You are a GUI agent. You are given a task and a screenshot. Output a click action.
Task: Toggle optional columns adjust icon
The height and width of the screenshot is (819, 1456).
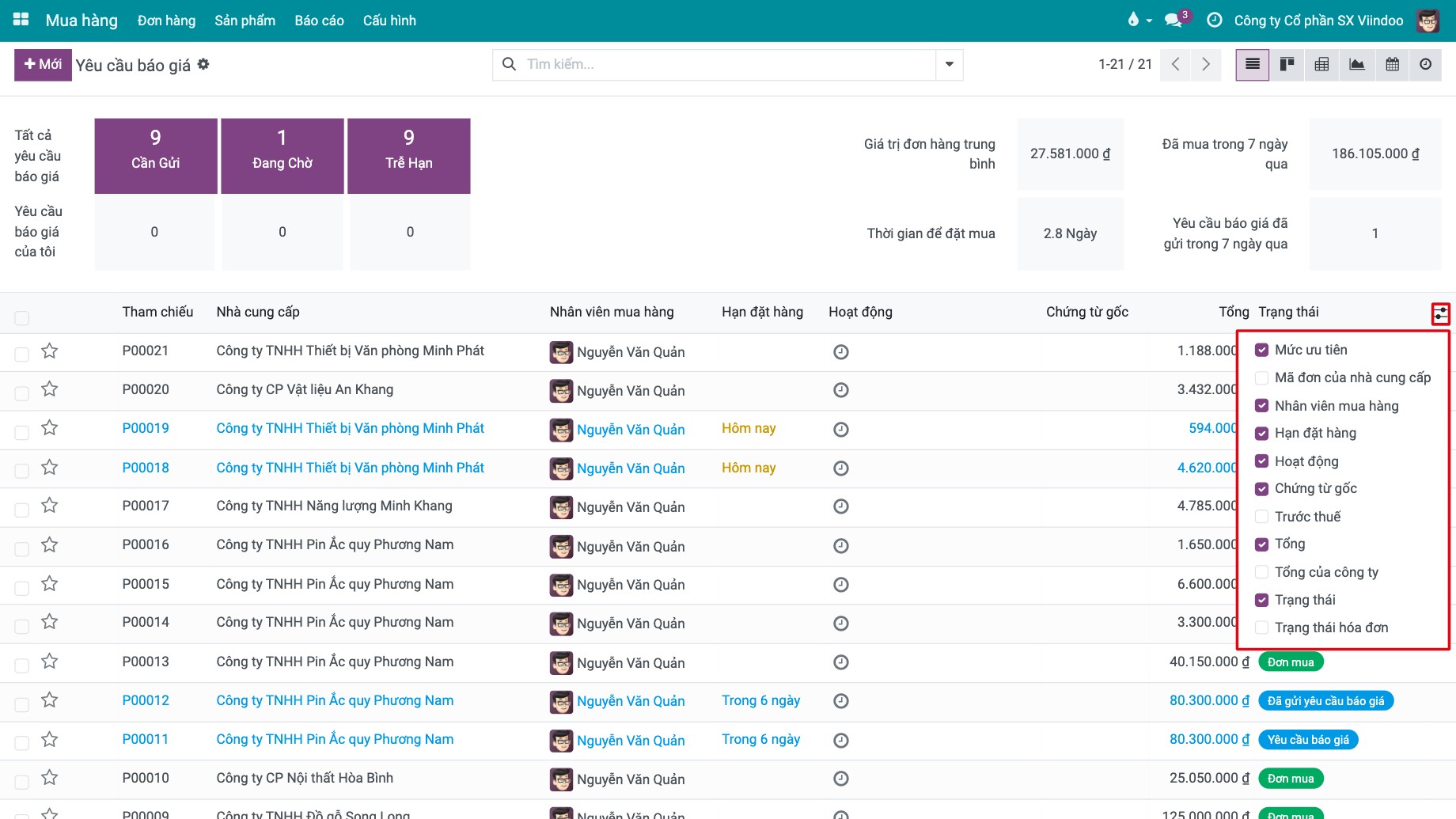point(1441,313)
